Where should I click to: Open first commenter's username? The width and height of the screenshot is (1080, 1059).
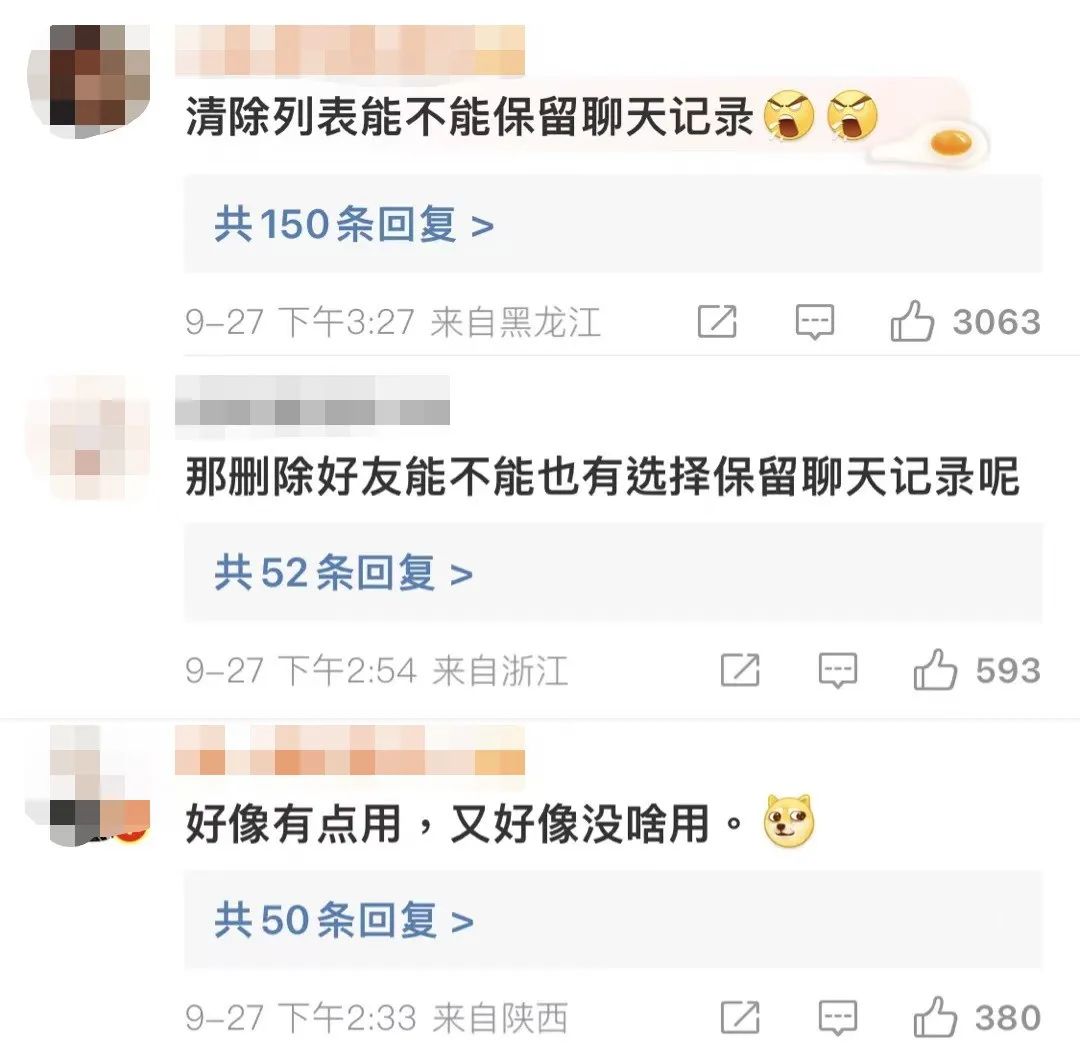point(350,50)
